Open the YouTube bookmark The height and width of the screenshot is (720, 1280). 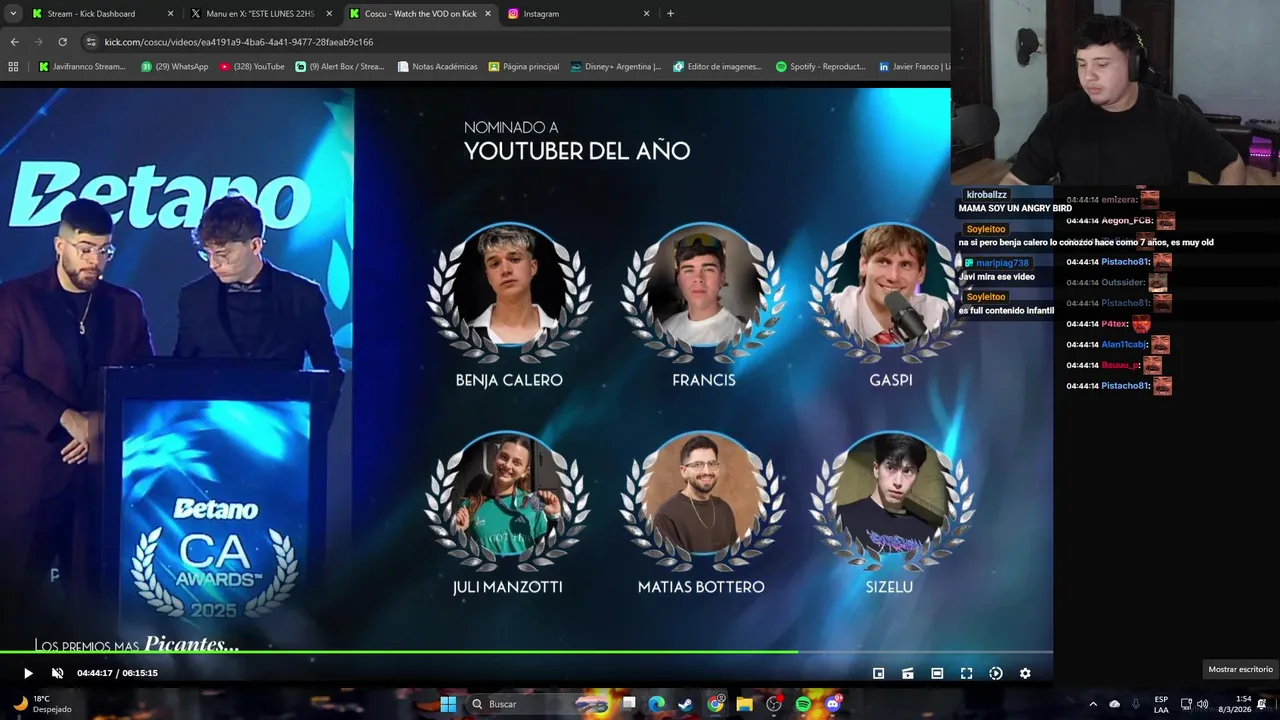(252, 67)
